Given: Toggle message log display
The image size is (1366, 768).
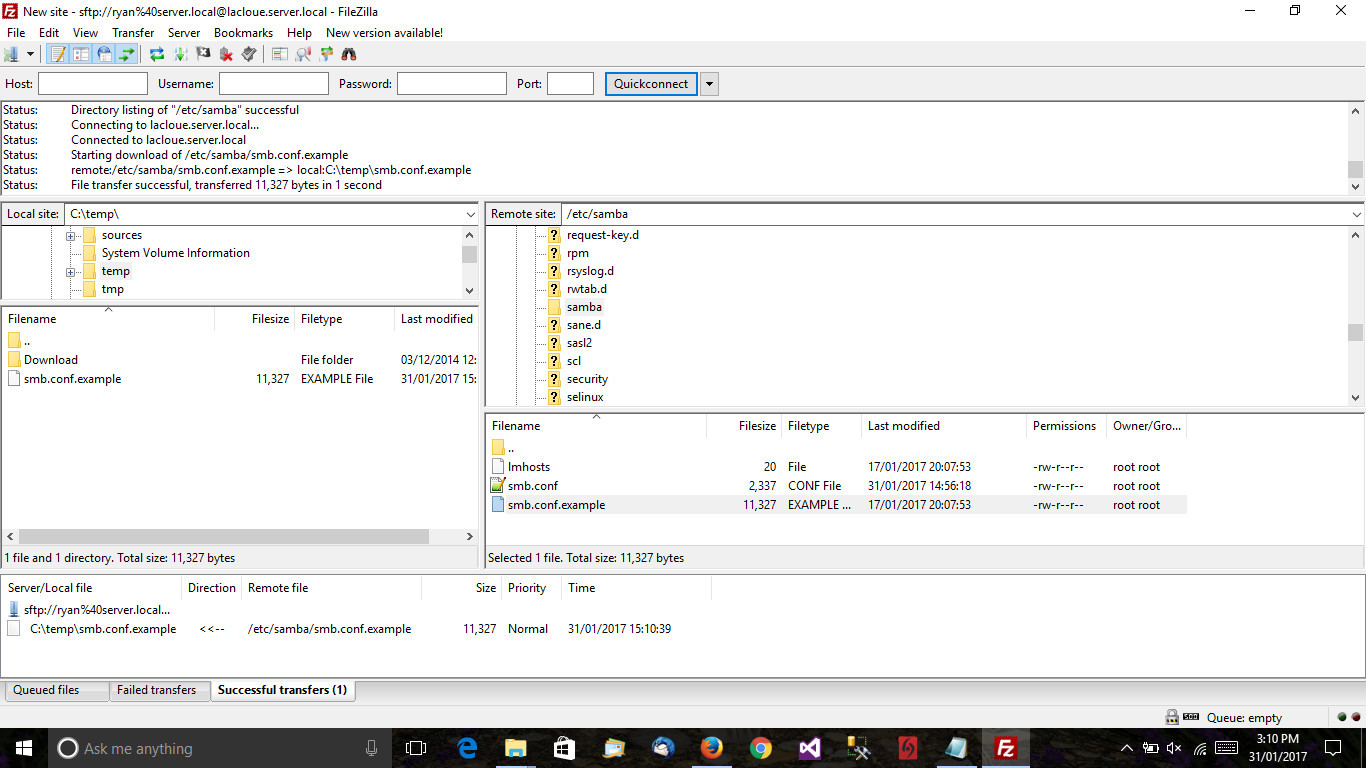Looking at the screenshot, I should click(58, 54).
